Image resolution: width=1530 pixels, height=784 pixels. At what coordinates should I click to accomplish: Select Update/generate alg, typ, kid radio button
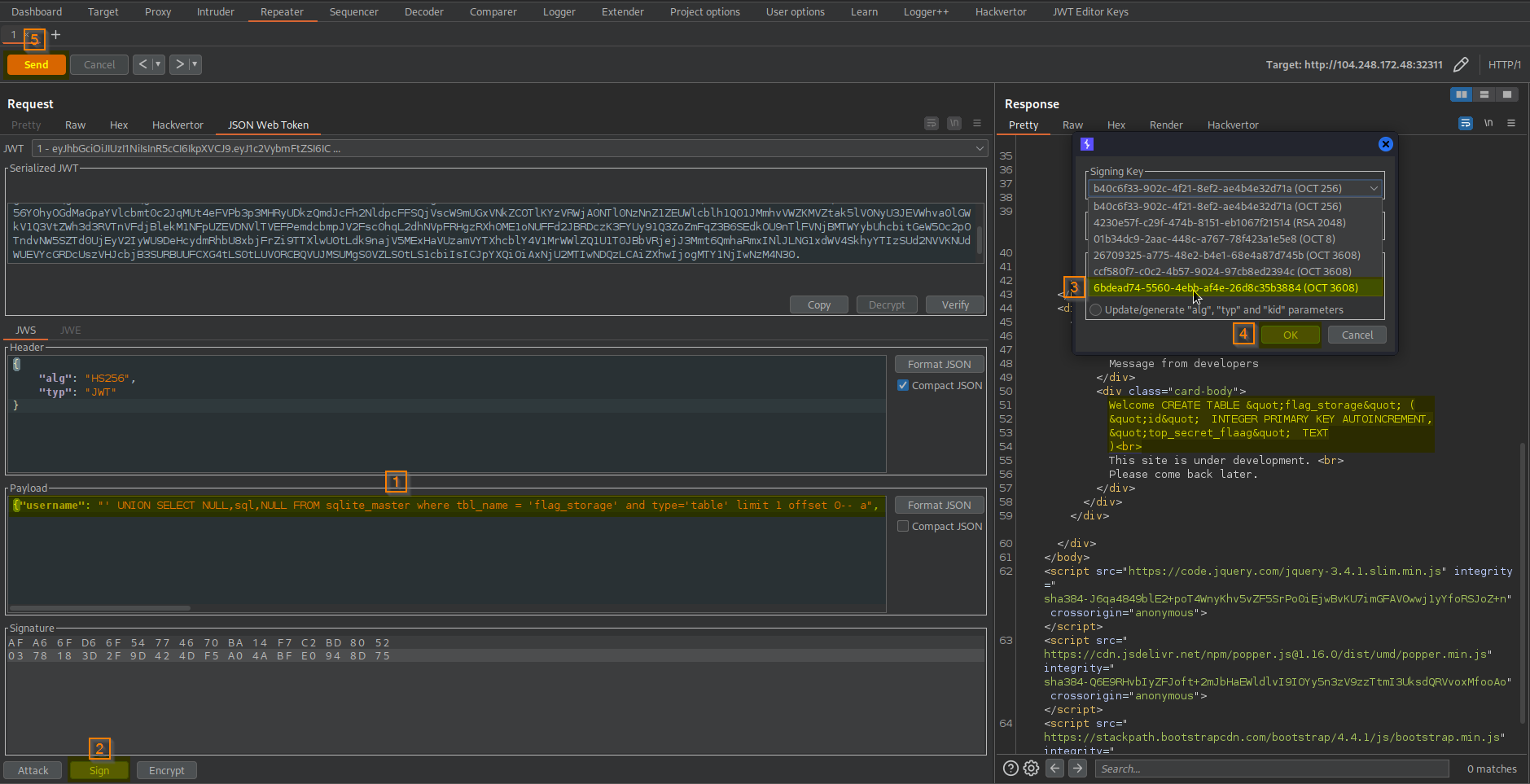1096,309
